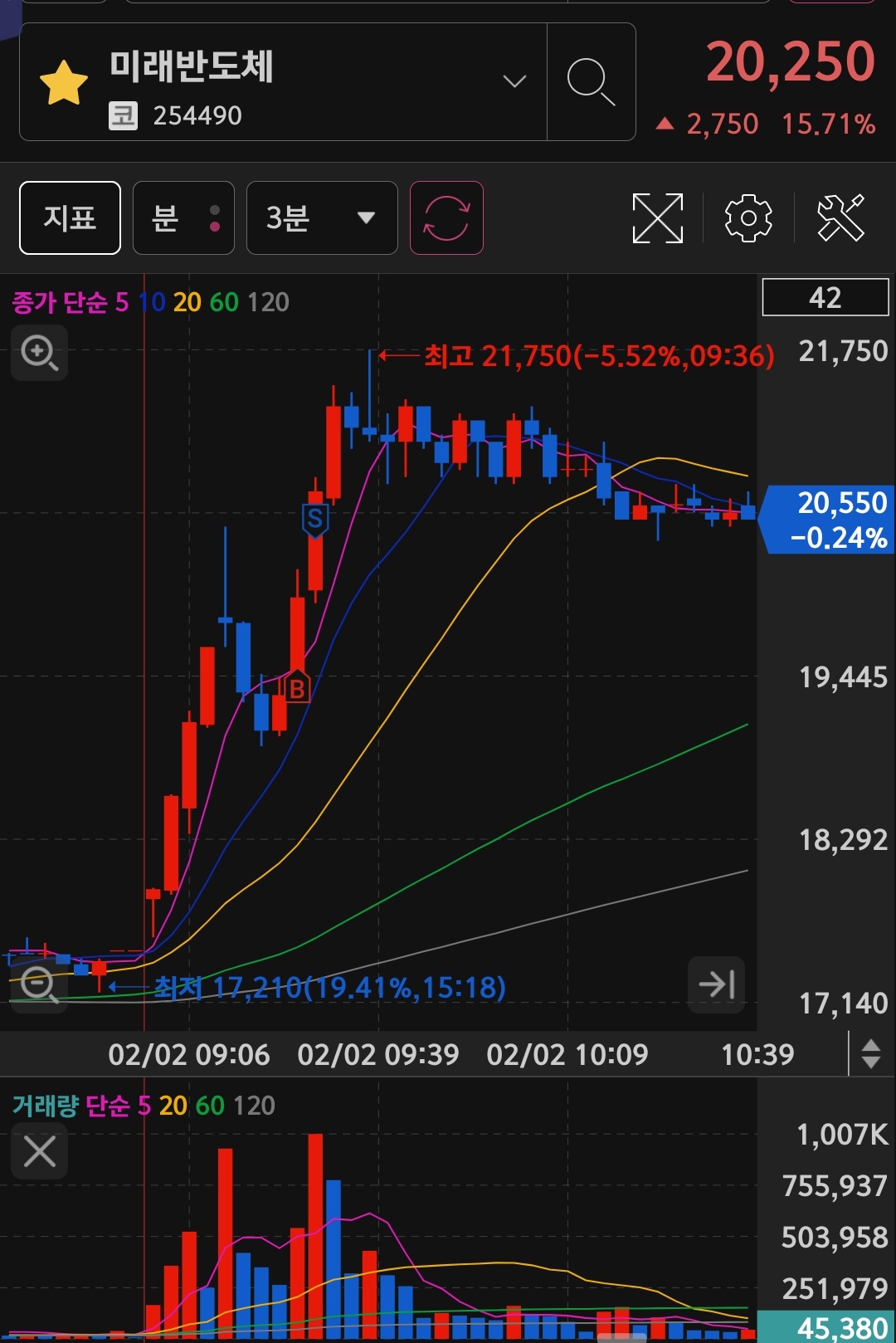Click the 10:39 time label
The image size is (896, 1343).
click(x=757, y=1054)
